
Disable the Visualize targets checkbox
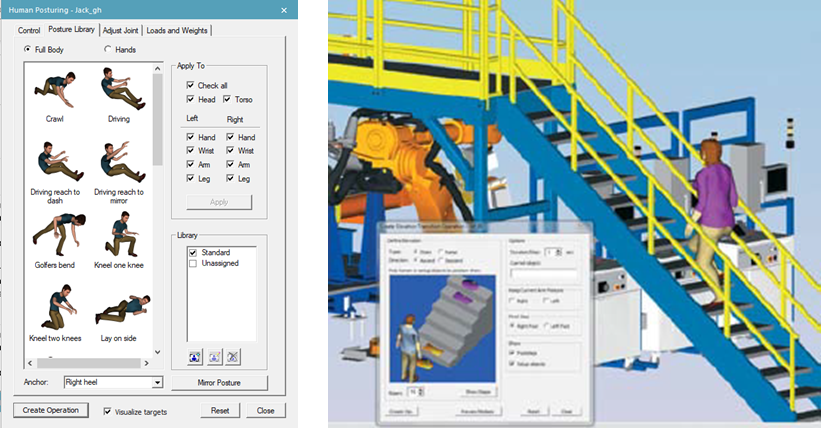(108, 411)
